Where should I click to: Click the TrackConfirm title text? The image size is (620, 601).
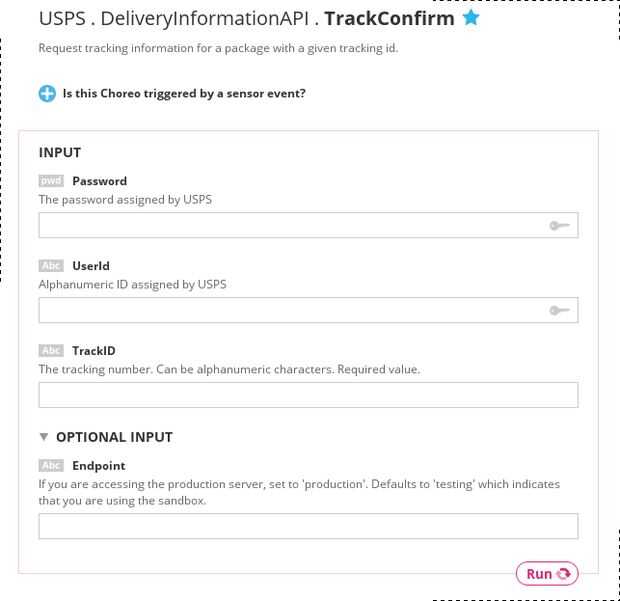389,19
